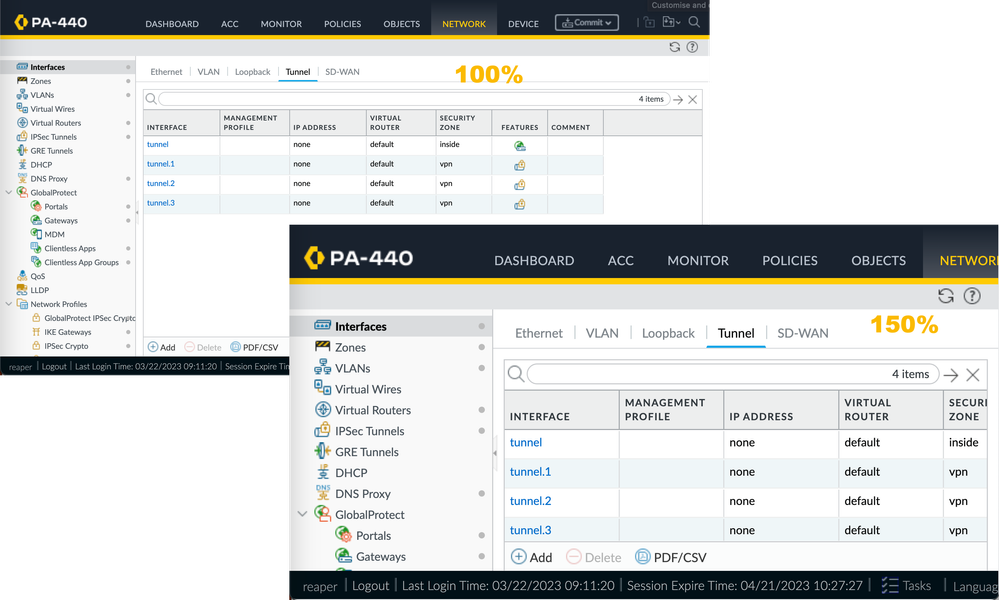Collapse the GlobalProtect node in the 150% window
The image size is (999, 600).
coord(303,515)
